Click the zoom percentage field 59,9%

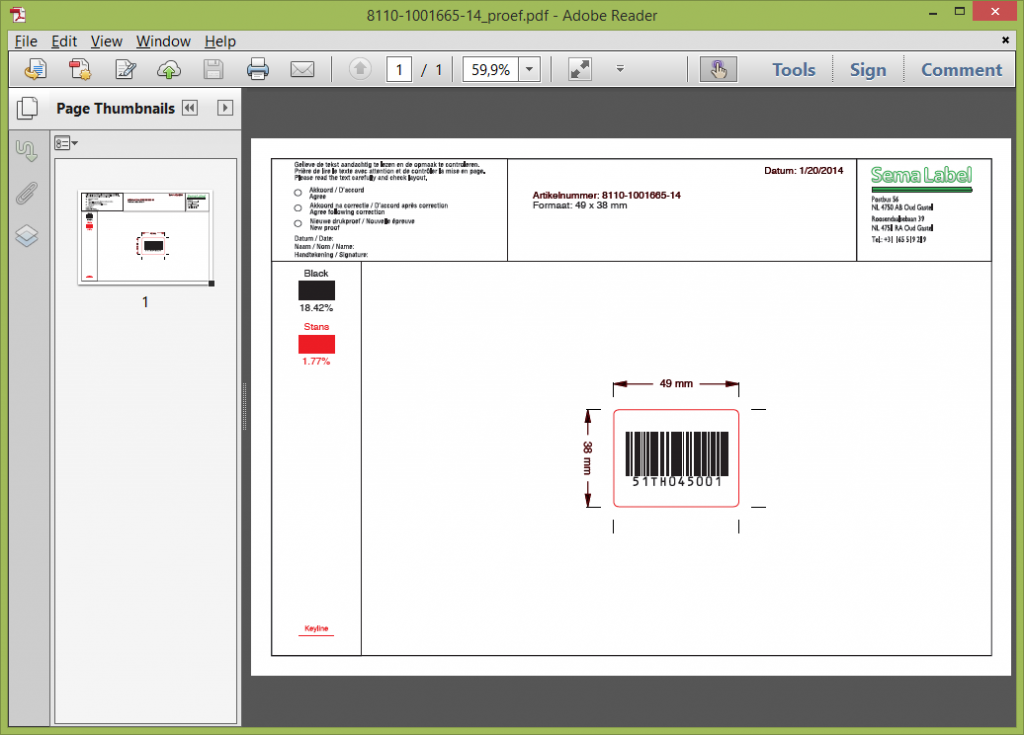coord(491,69)
